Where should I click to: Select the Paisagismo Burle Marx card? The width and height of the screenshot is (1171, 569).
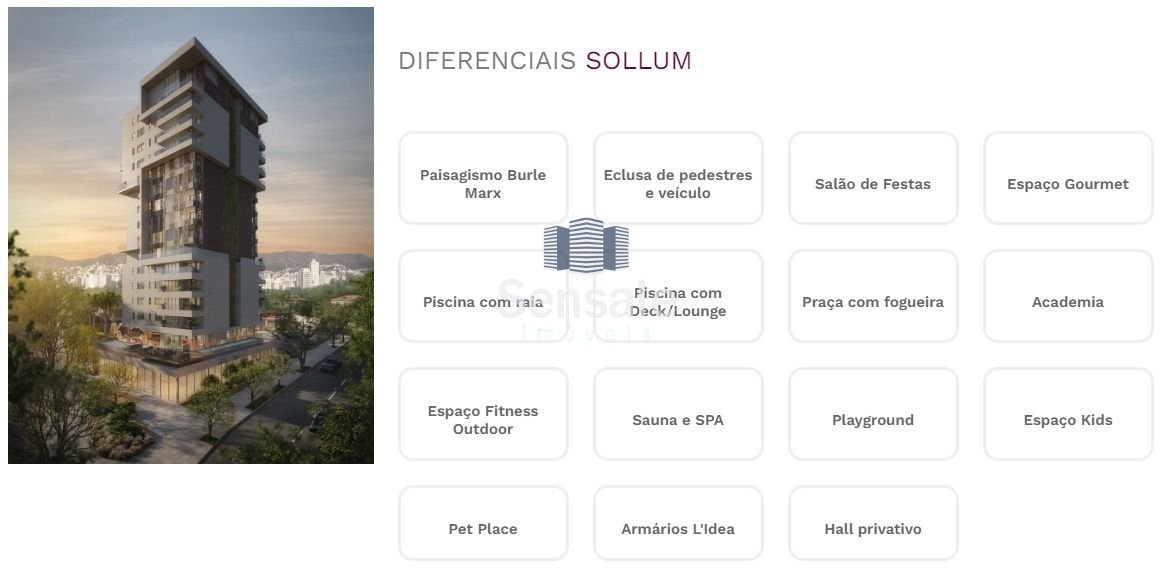coord(483,178)
